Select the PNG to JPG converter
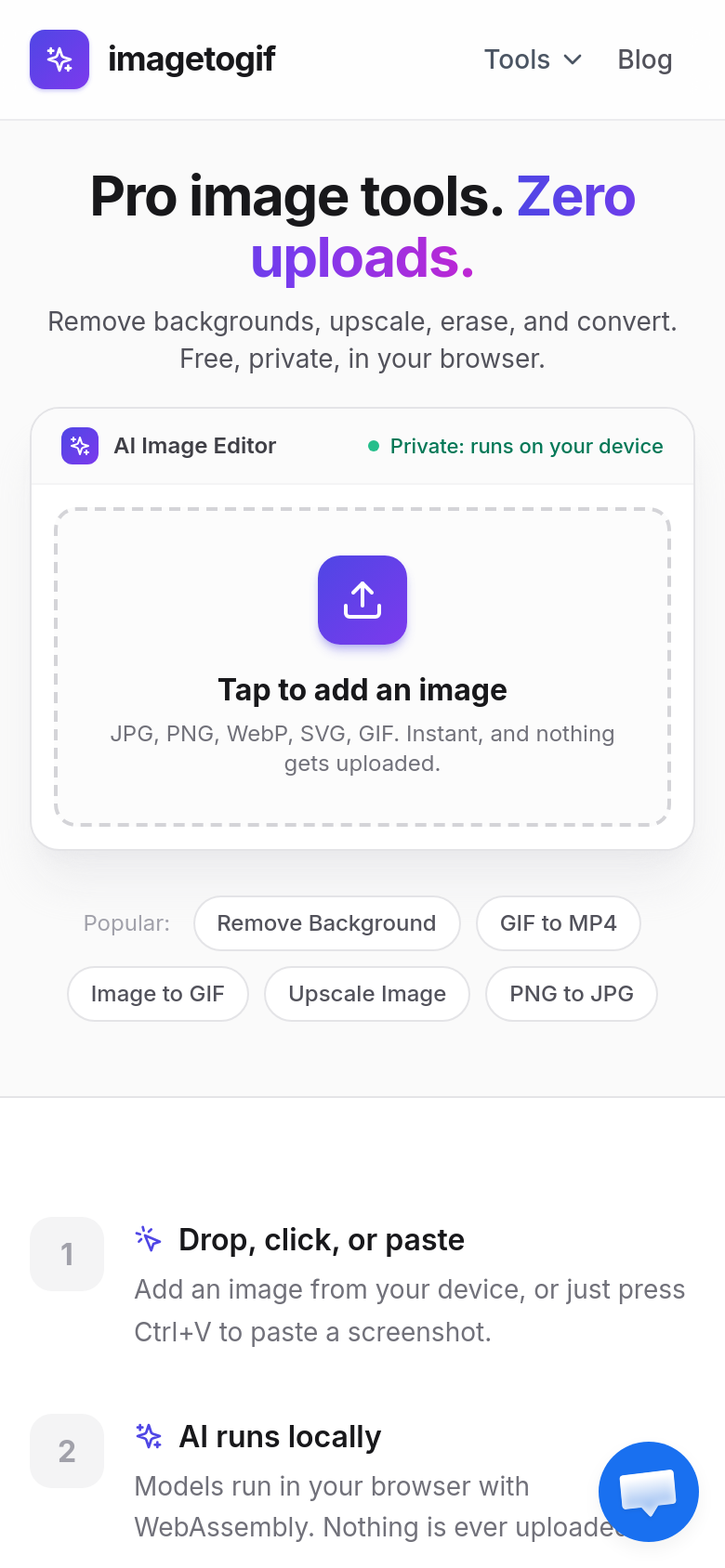725x1568 pixels. [x=572, y=994]
